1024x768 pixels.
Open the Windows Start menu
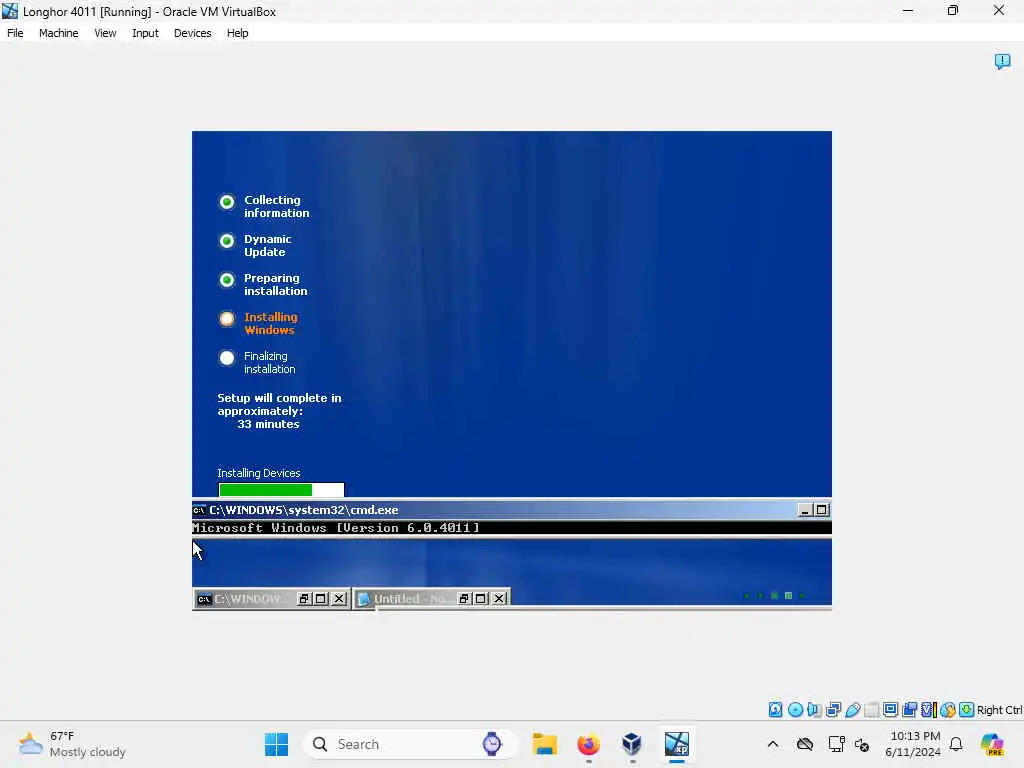[276, 744]
